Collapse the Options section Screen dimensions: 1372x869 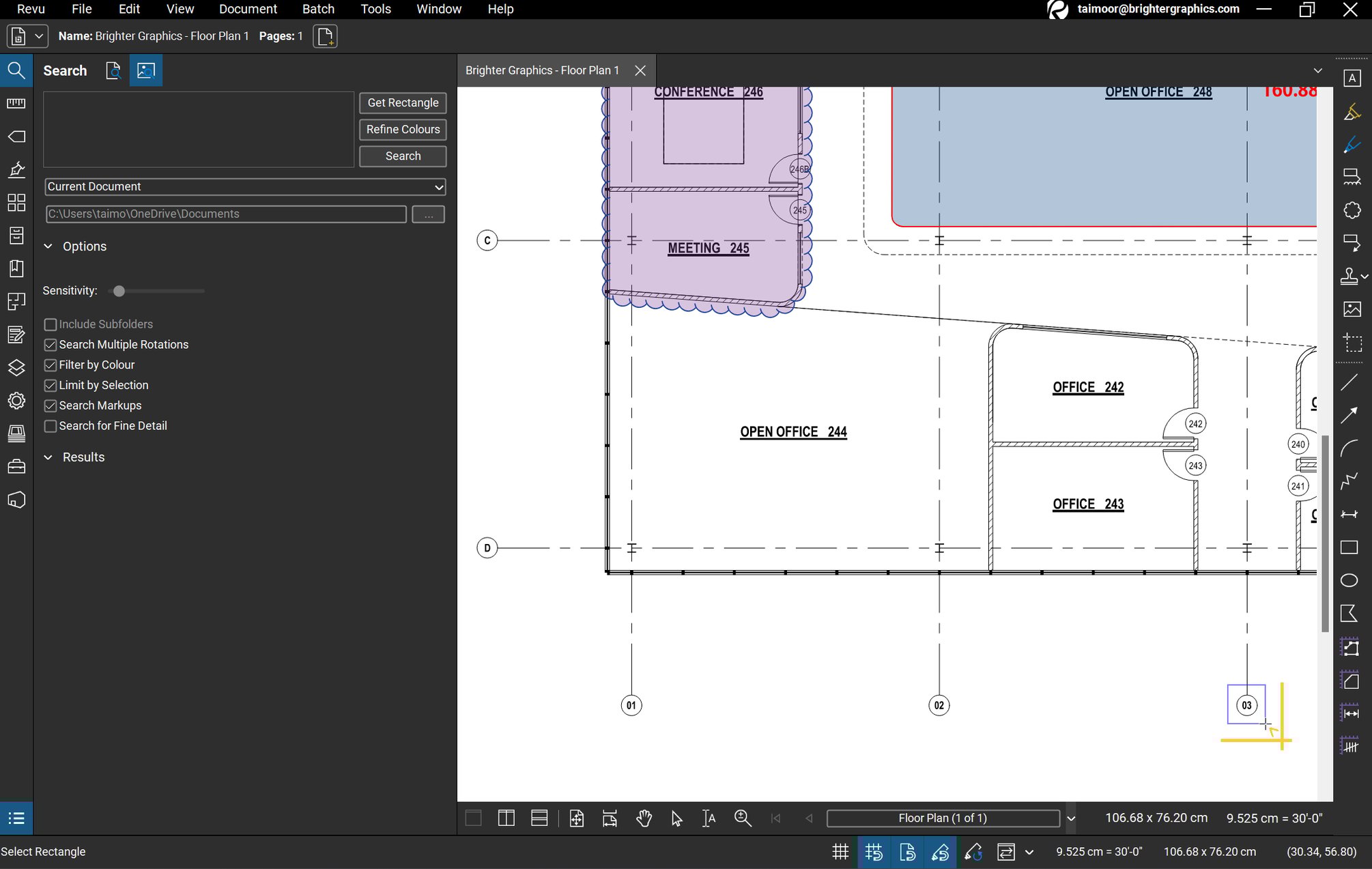click(48, 246)
